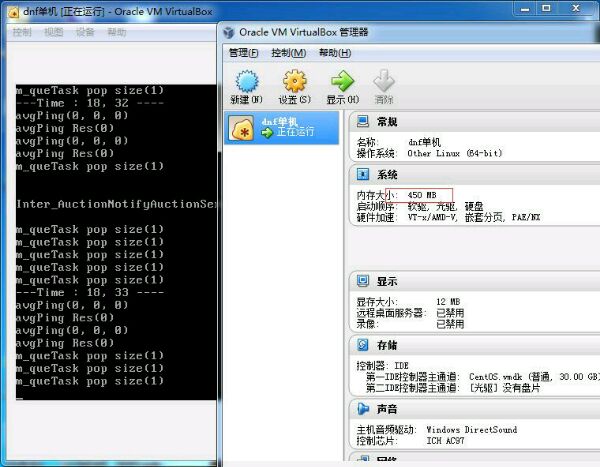Click the 常规 section heading
This screenshot has height=467, width=600.
click(x=387, y=122)
